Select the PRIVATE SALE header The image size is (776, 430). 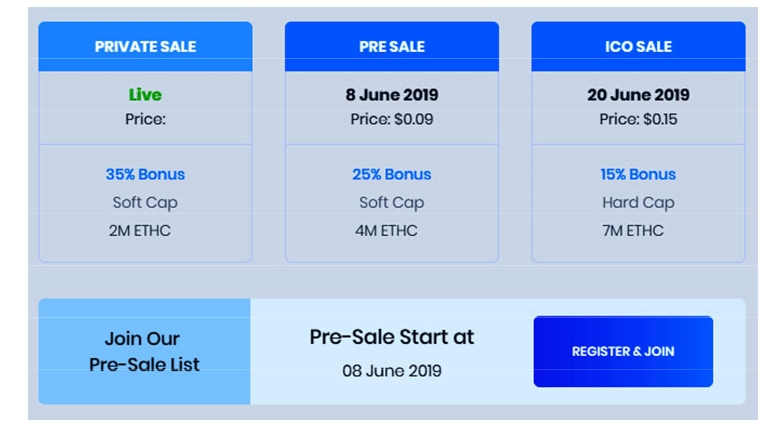(145, 46)
